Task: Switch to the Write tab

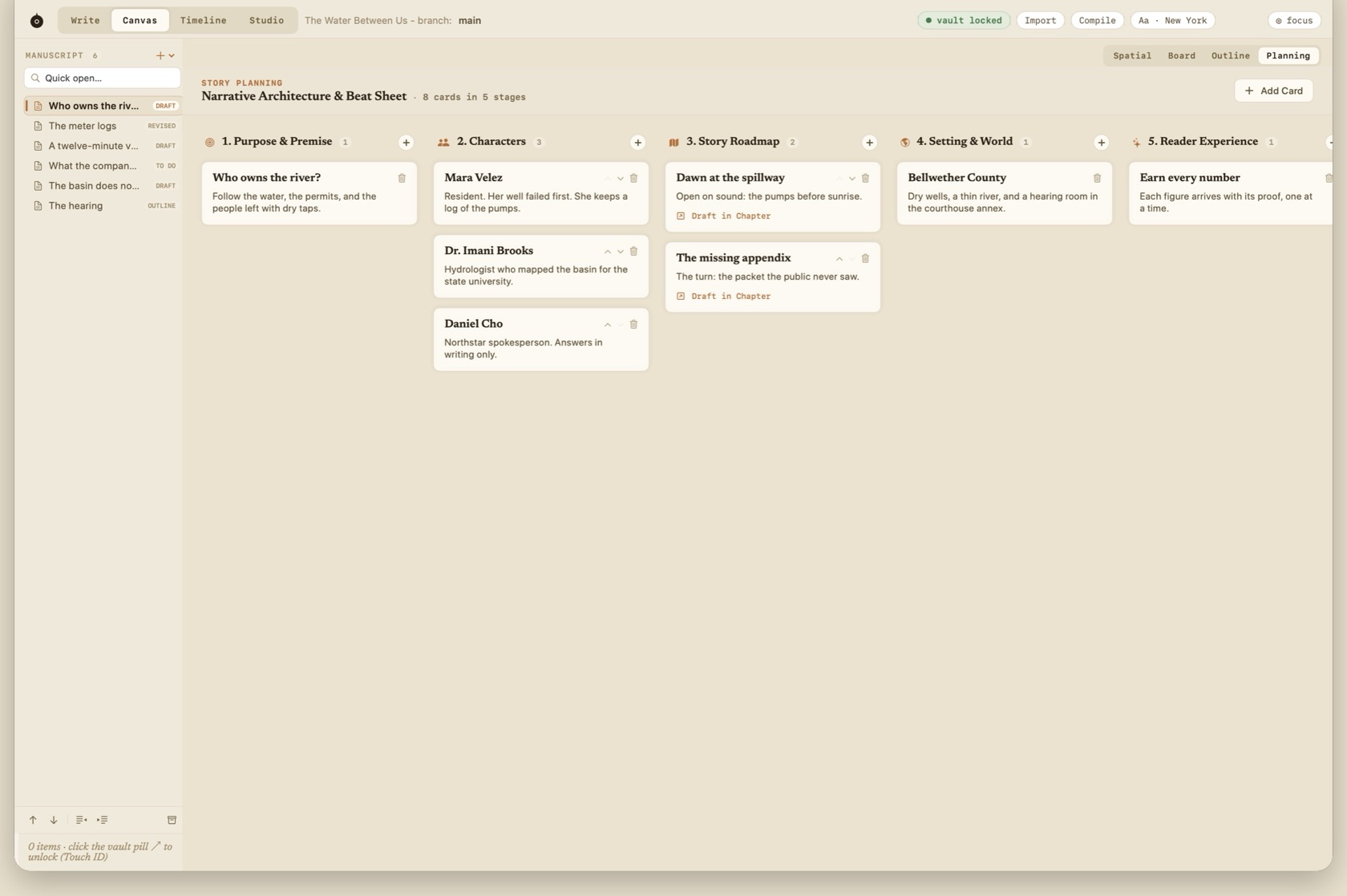Action: click(x=85, y=20)
